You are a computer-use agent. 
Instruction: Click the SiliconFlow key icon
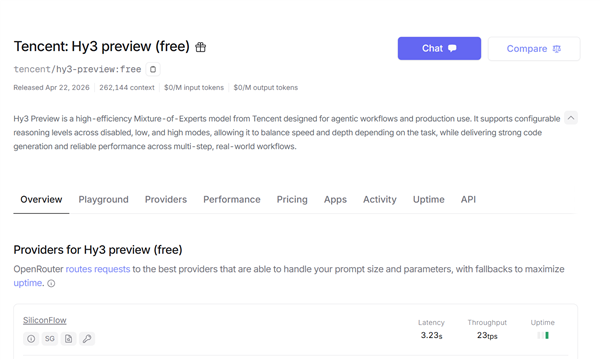tap(87, 339)
